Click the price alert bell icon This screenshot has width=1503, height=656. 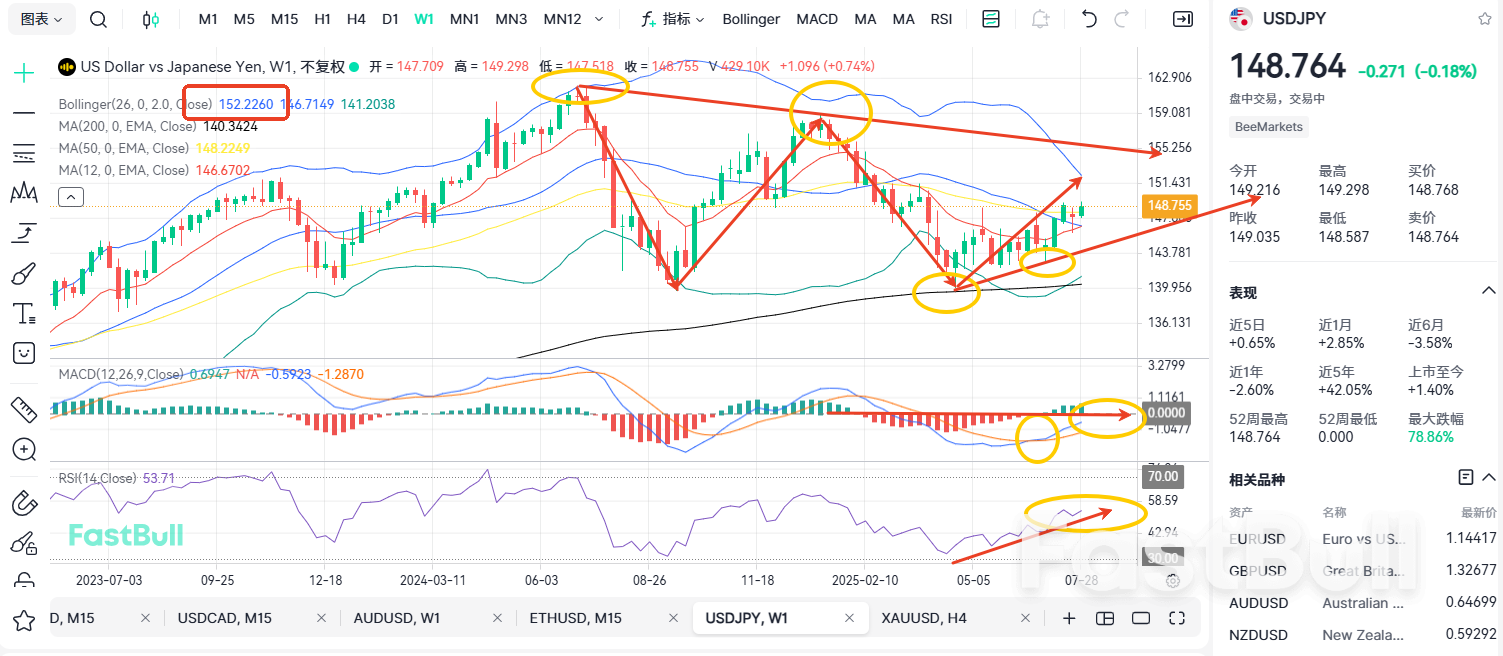pyautogui.click(x=1040, y=18)
